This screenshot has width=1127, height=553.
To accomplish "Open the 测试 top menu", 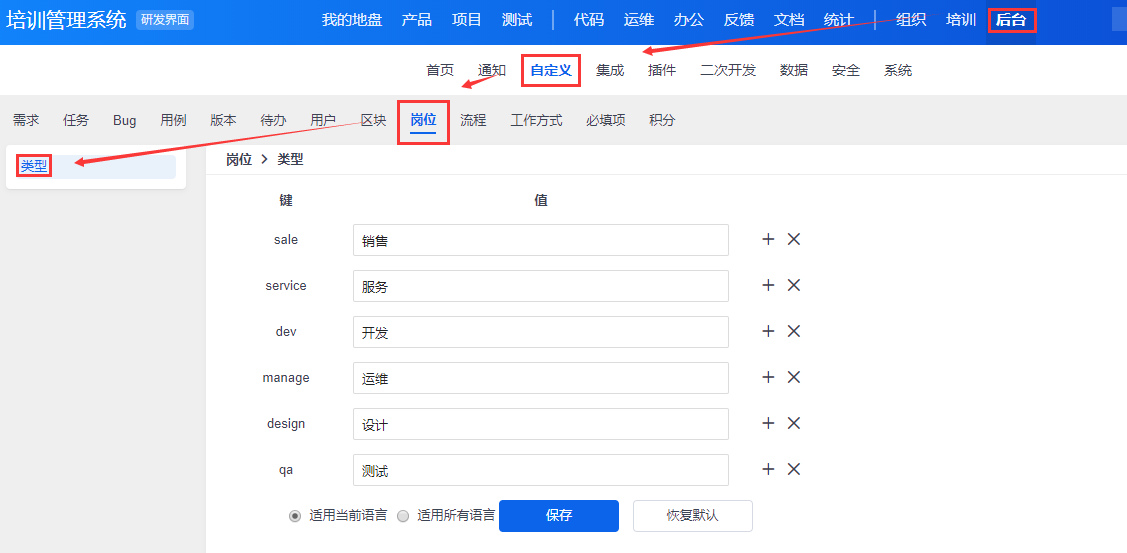I will click(x=517, y=20).
